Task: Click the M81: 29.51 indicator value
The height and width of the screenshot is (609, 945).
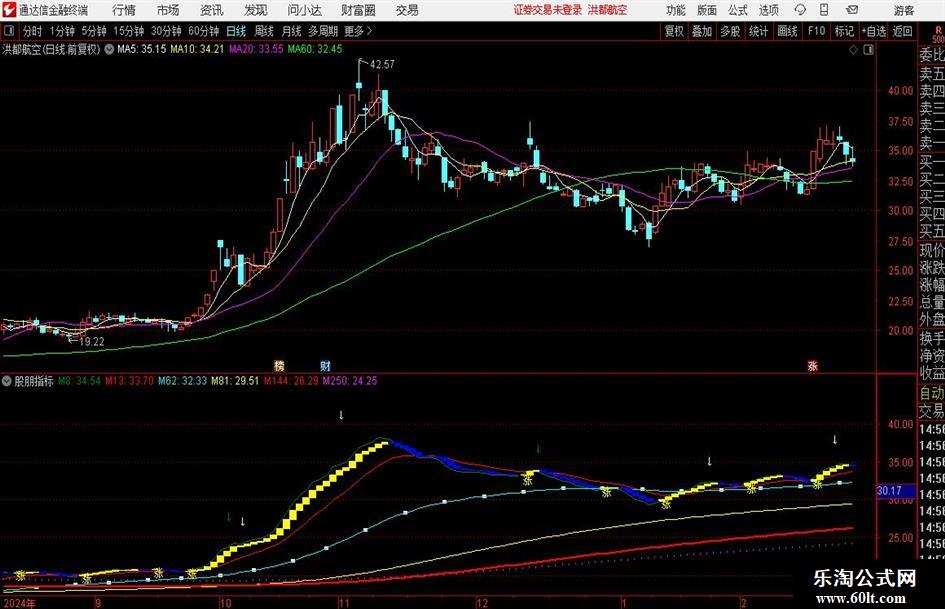Action: tap(235, 381)
